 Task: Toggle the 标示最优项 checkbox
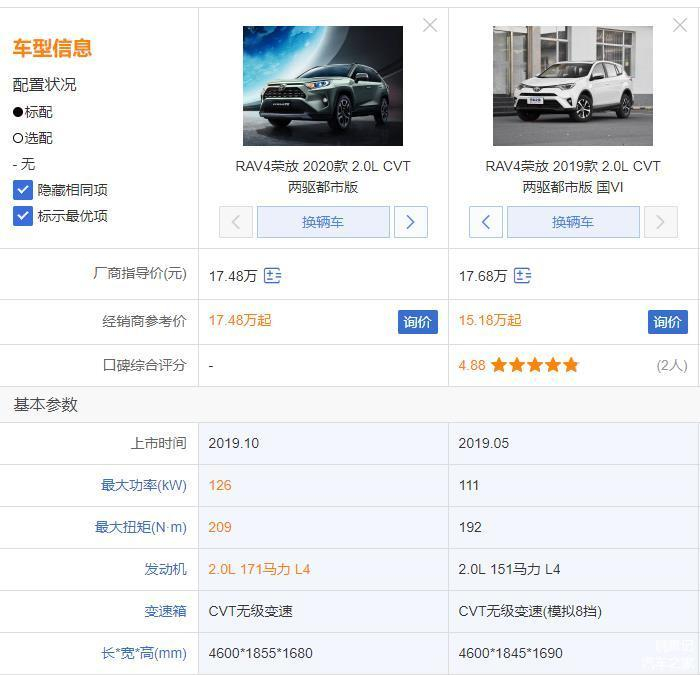click(23, 216)
